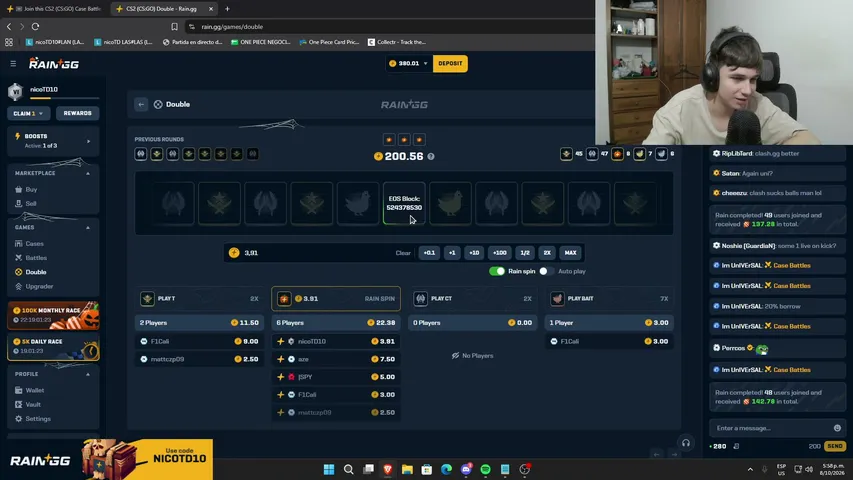Open Vault under Profile
Image resolution: width=853 pixels, height=480 pixels.
click(x=33, y=404)
